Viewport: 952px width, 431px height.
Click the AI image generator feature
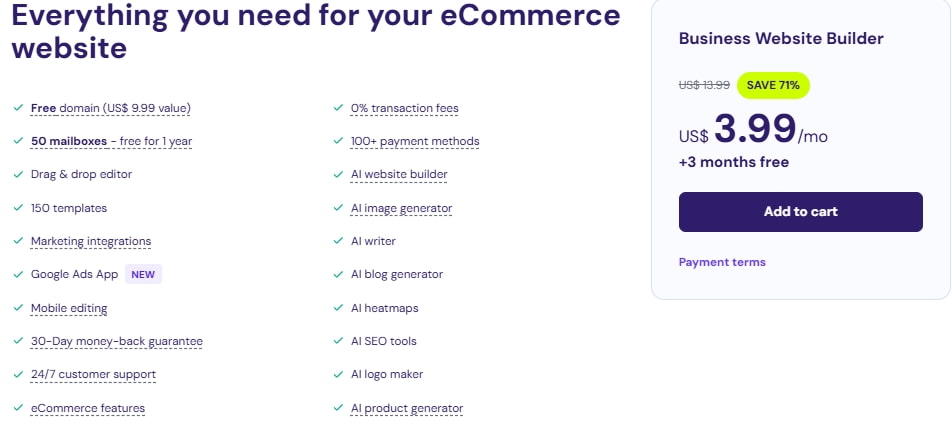pyautogui.click(x=401, y=208)
